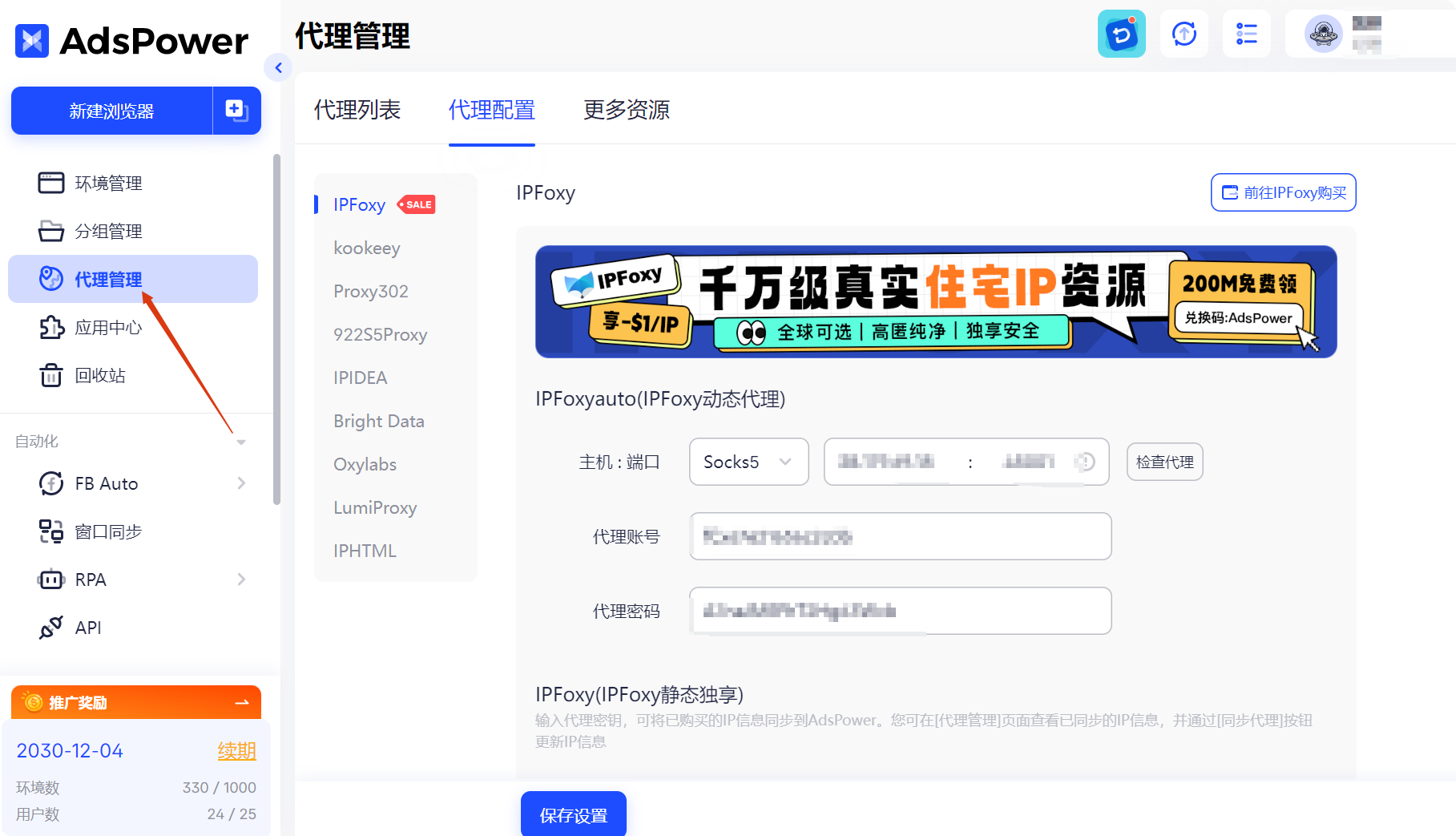This screenshot has height=836, width=1456.
Task: Select kookeey in provider list
Action: [367, 248]
